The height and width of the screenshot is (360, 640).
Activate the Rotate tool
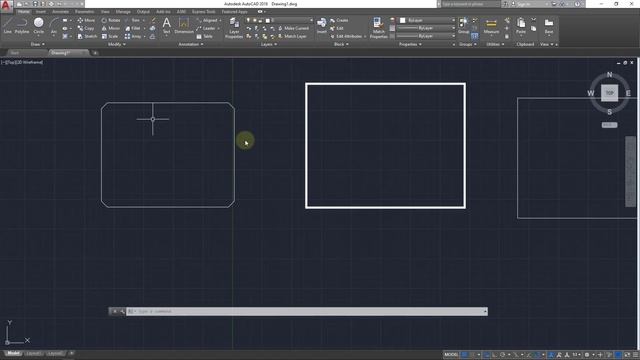tap(111, 20)
